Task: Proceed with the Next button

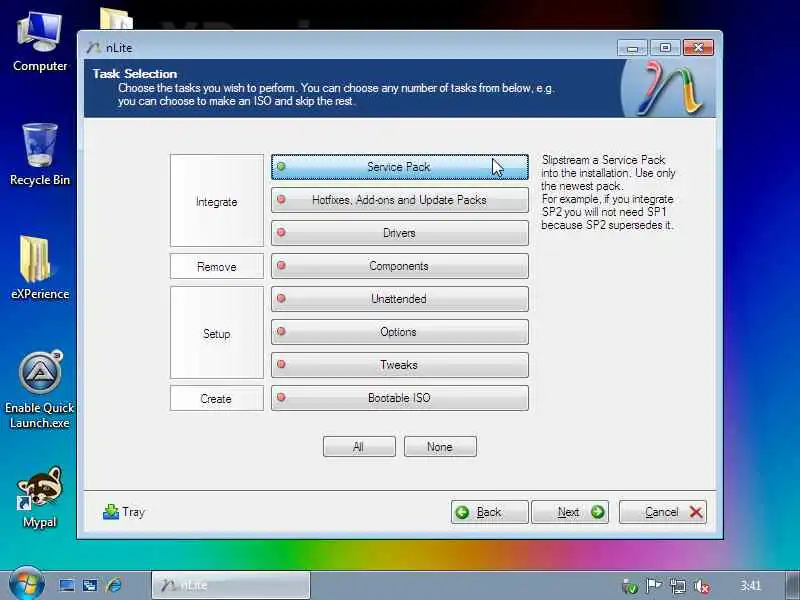Action: (x=570, y=512)
